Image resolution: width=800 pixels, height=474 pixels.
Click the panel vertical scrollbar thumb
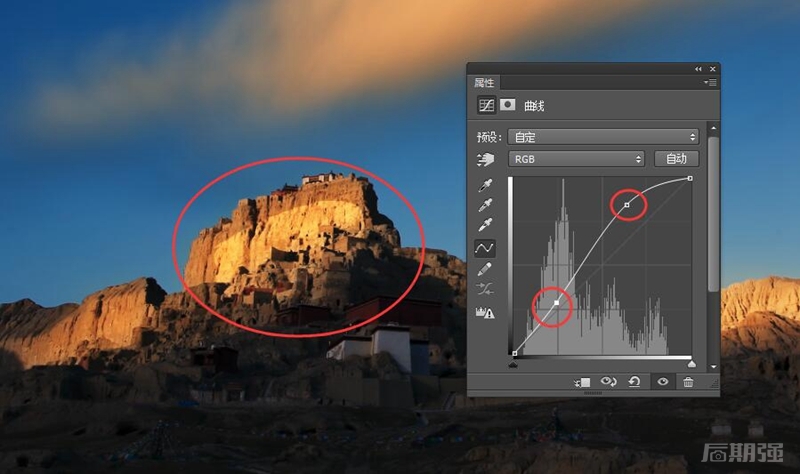(713, 214)
